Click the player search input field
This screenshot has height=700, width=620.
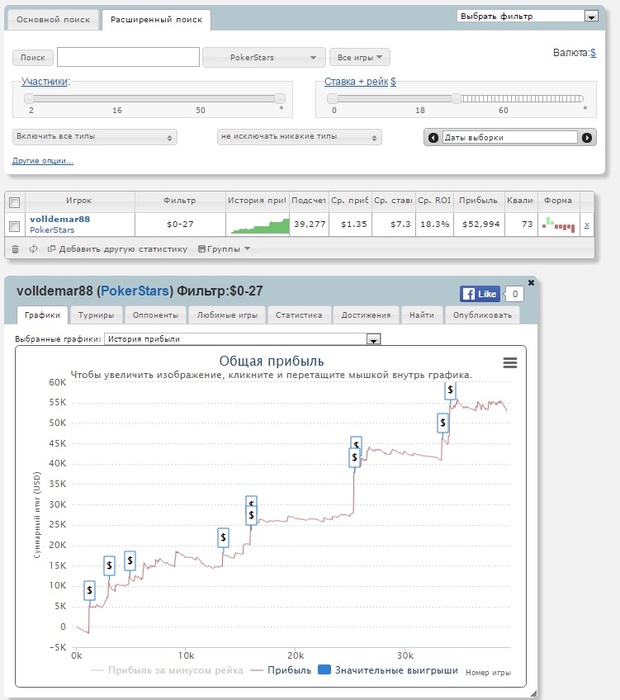pos(128,57)
